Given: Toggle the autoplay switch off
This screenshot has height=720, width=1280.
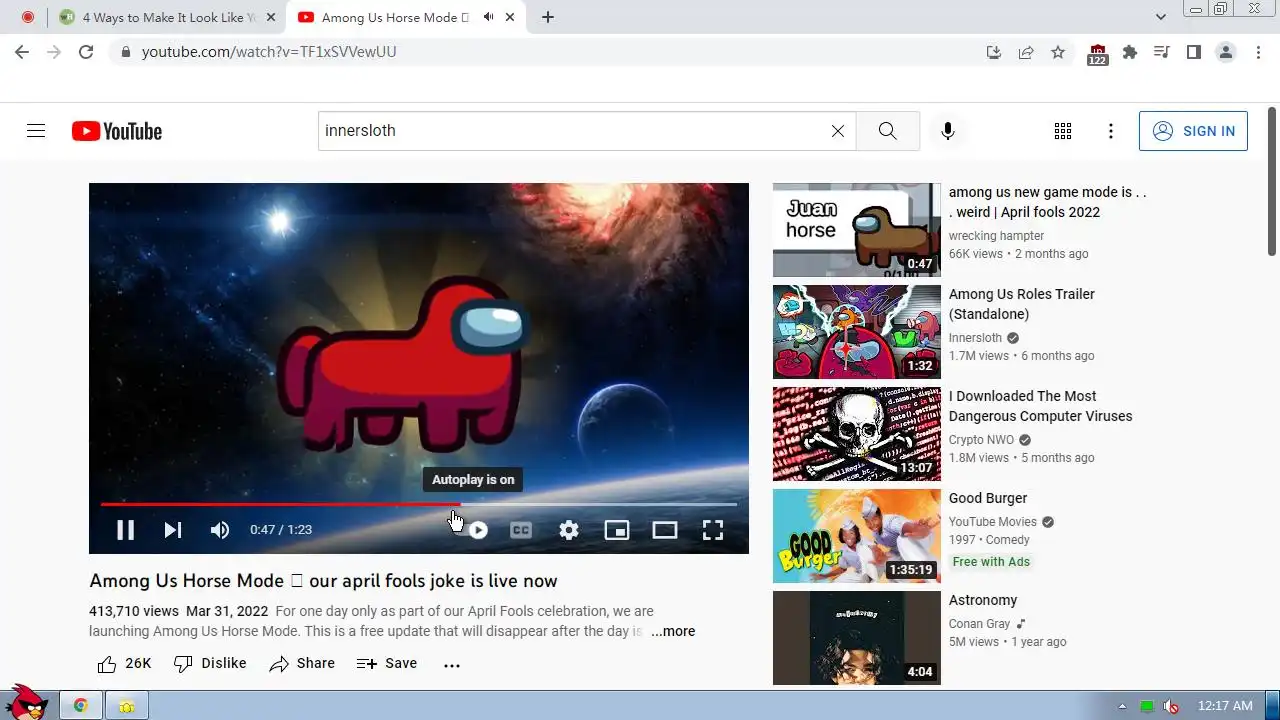Looking at the screenshot, I should (474, 530).
